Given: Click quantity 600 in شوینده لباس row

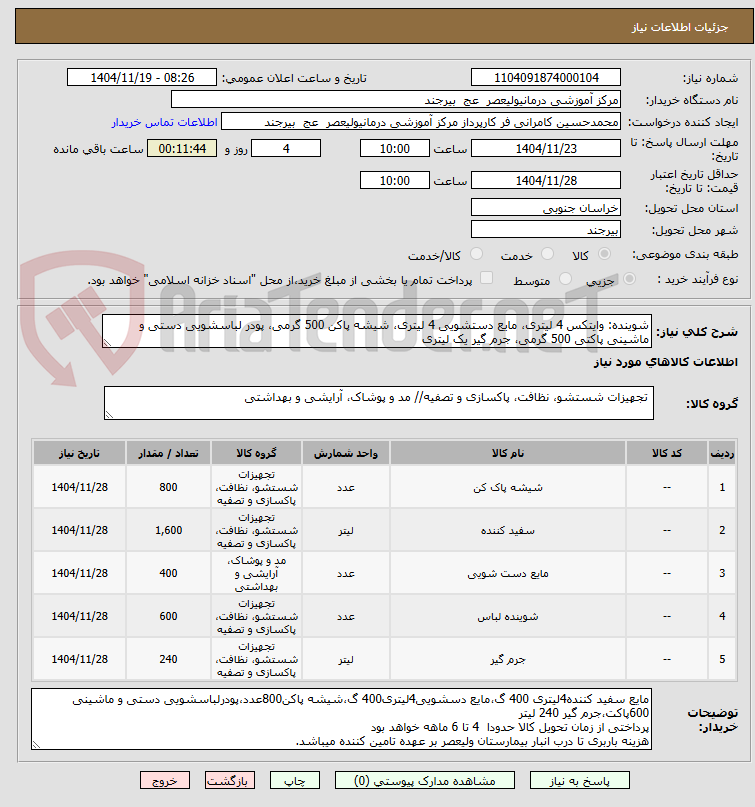Looking at the screenshot, I should [x=168, y=616].
